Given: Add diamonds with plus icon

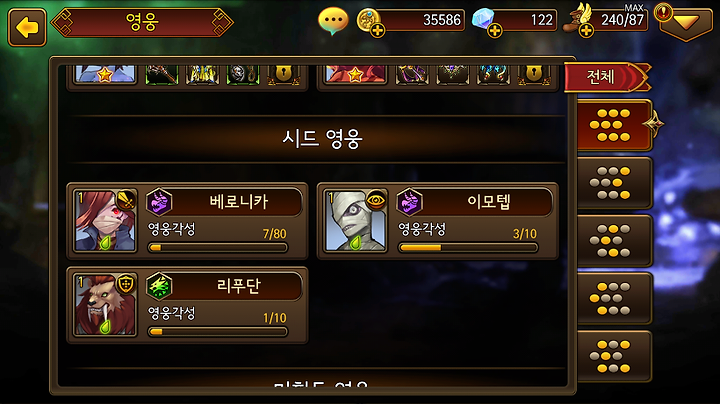Looking at the screenshot, I should (495, 31).
